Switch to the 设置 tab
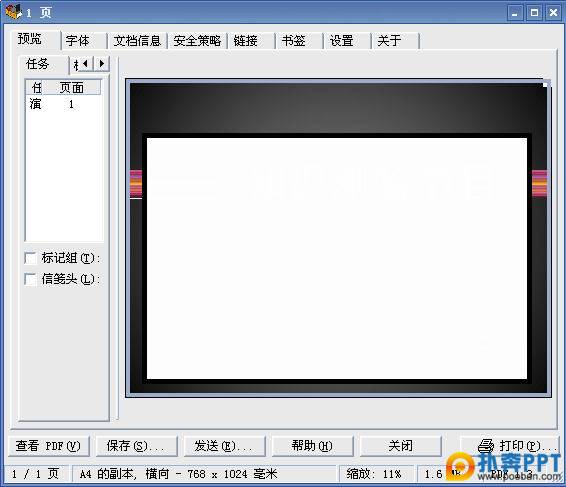Image resolution: width=566 pixels, height=487 pixels. (348, 40)
